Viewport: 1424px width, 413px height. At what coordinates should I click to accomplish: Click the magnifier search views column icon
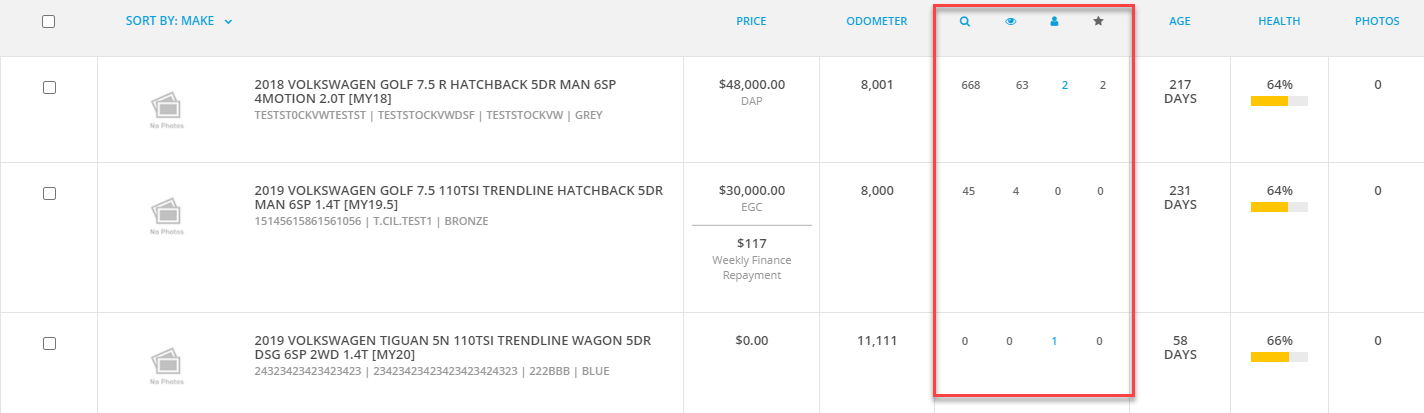[x=965, y=21]
